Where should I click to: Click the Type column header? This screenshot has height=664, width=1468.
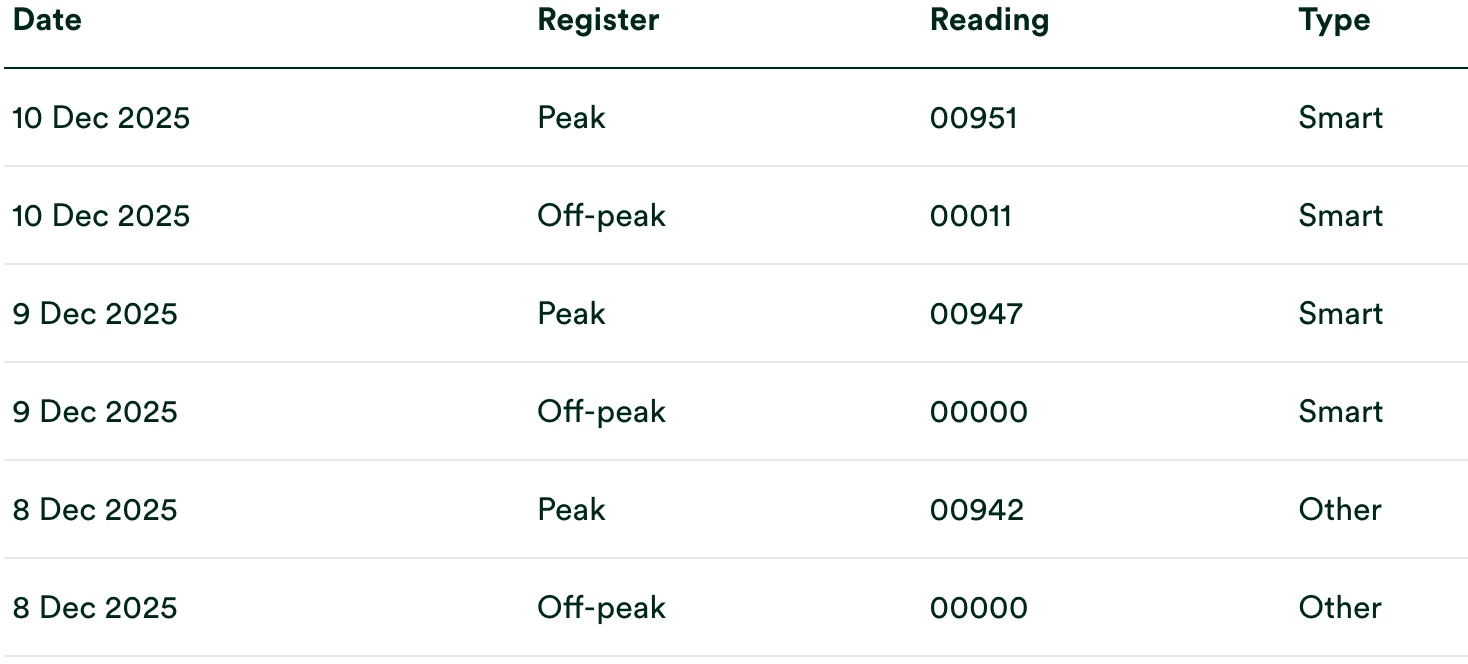(x=1334, y=20)
